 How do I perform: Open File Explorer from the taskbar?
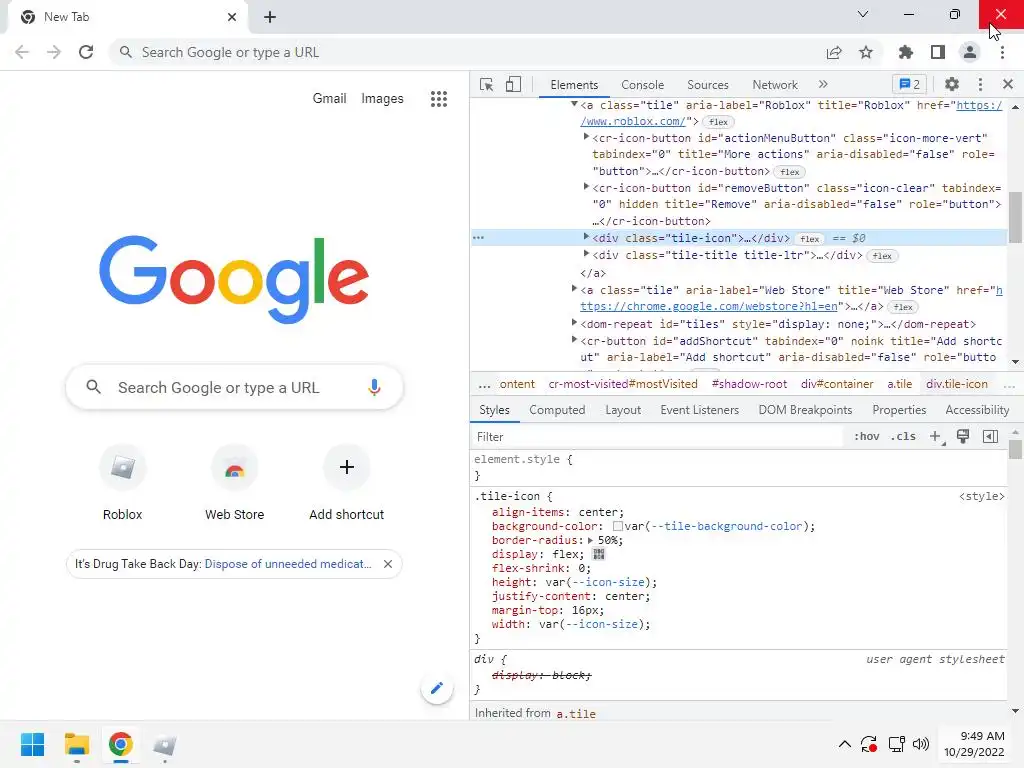coord(76,744)
